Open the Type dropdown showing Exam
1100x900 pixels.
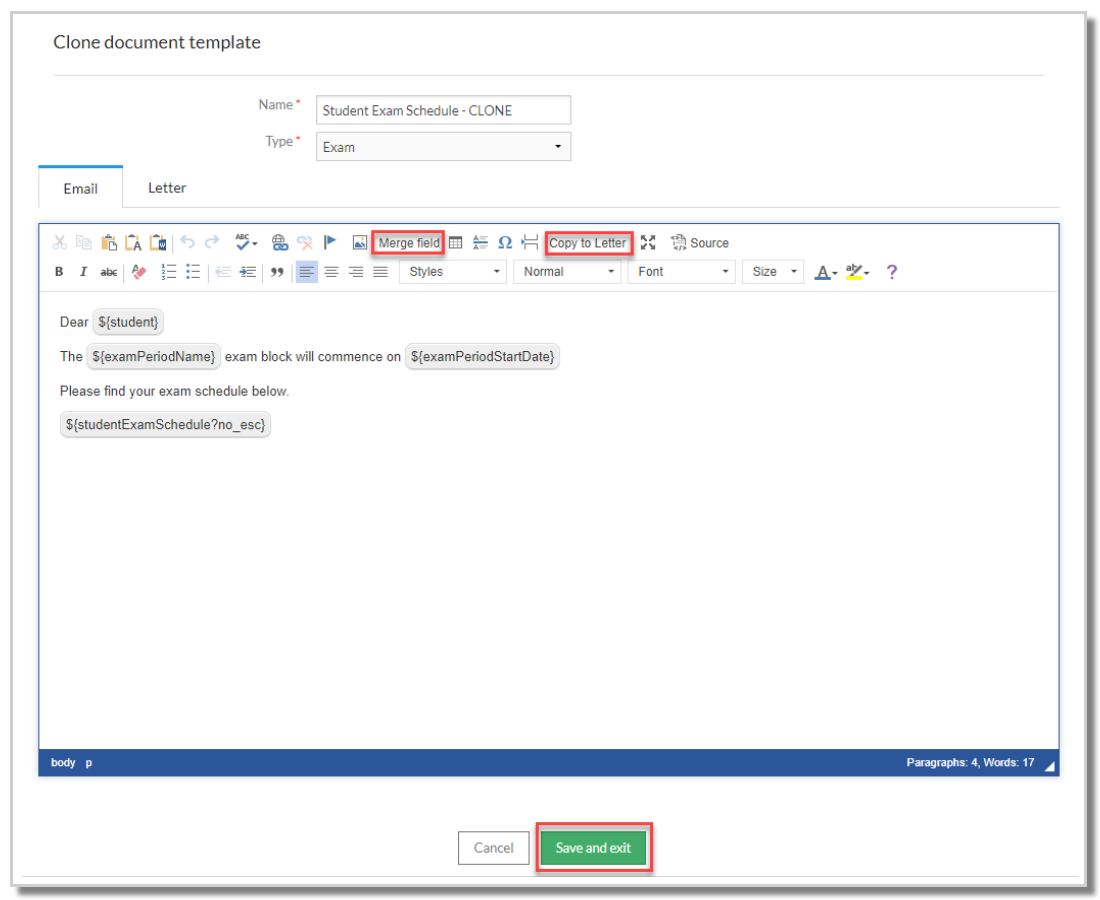443,147
